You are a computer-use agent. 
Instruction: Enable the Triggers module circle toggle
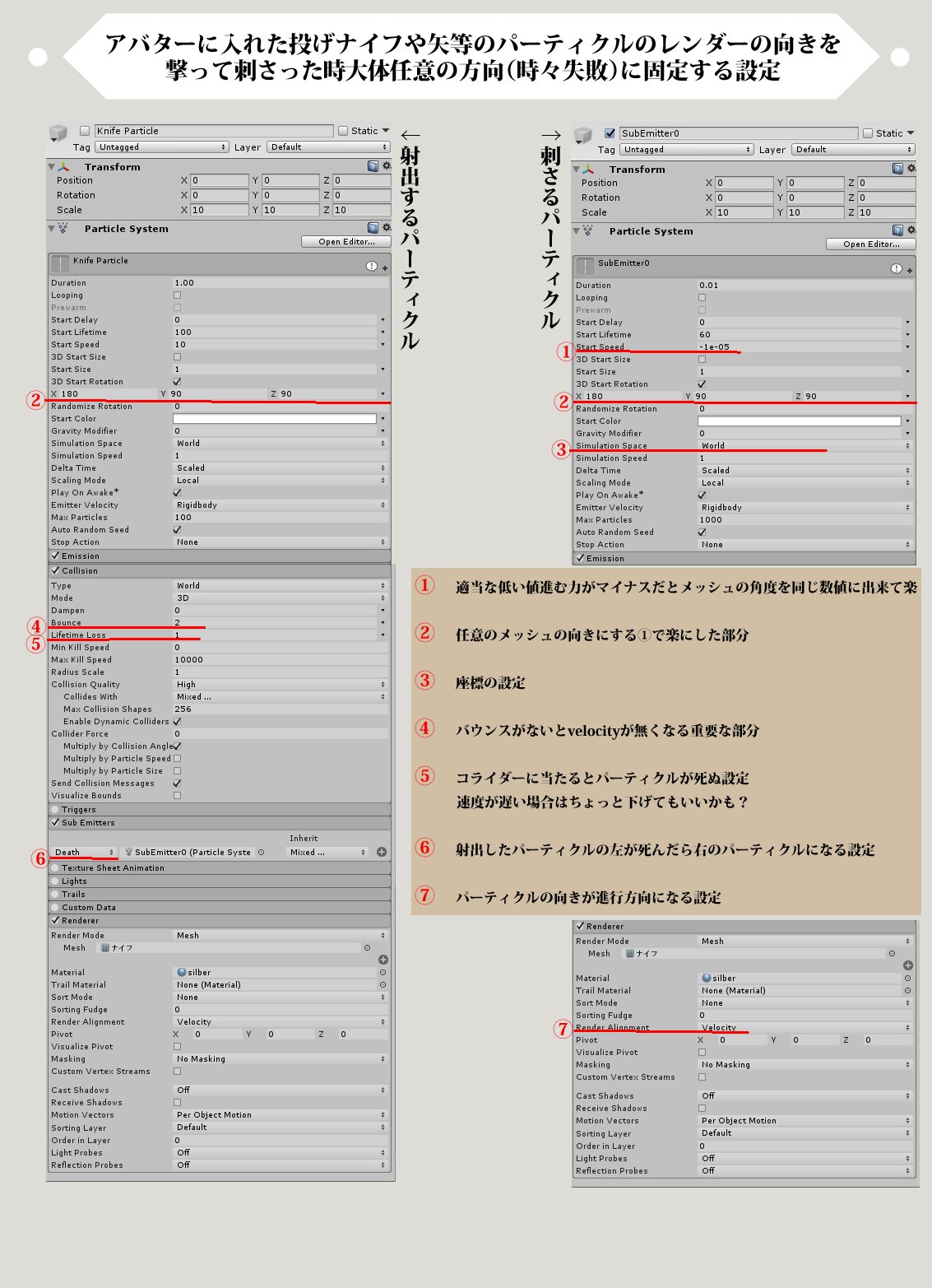(55, 810)
